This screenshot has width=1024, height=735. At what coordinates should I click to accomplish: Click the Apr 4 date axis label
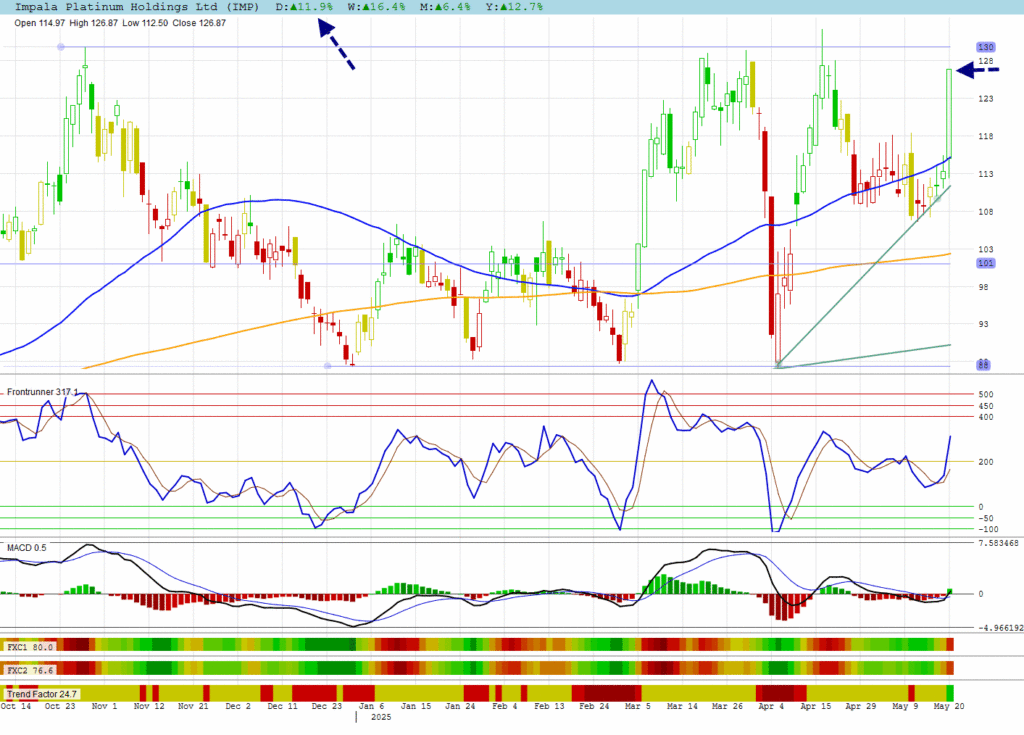coord(771,706)
